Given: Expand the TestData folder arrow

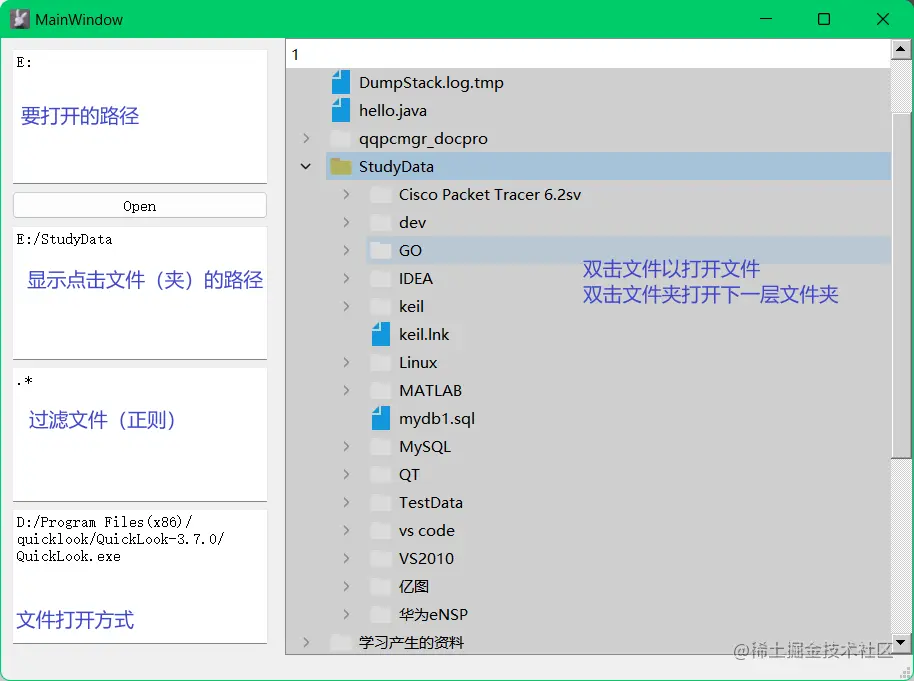Looking at the screenshot, I should click(x=346, y=503).
